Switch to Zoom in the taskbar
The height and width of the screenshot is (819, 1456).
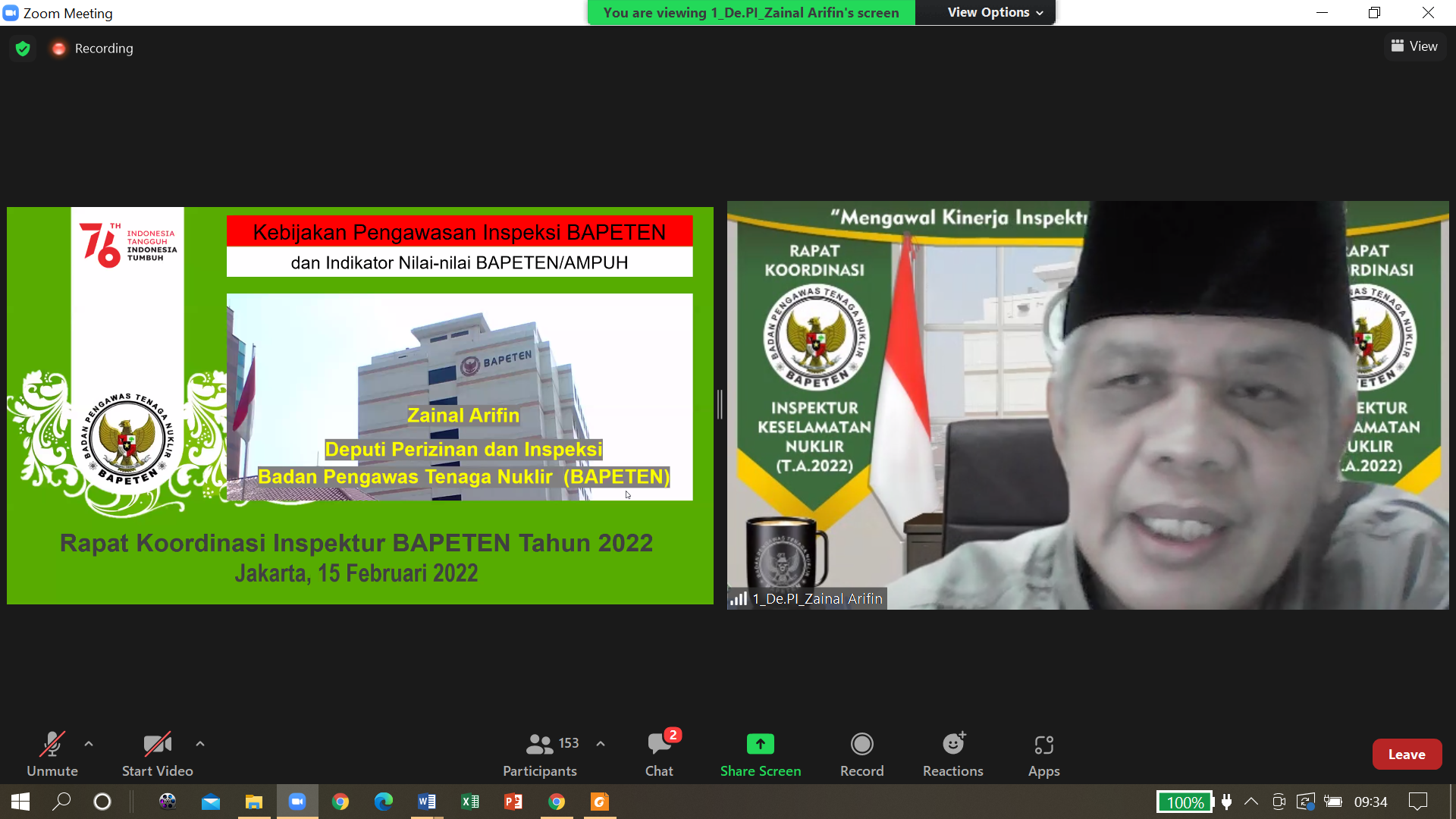(297, 802)
